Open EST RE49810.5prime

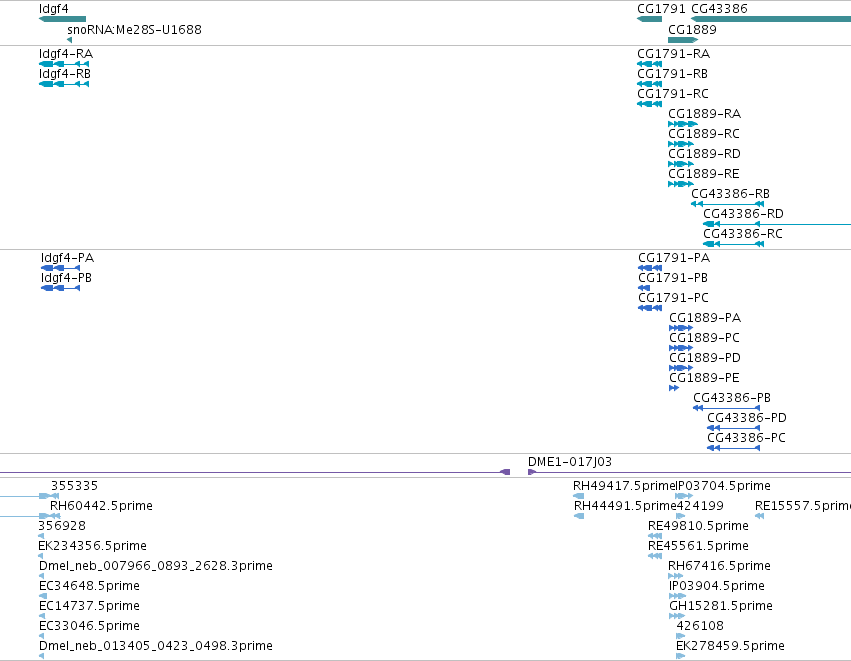[698, 526]
